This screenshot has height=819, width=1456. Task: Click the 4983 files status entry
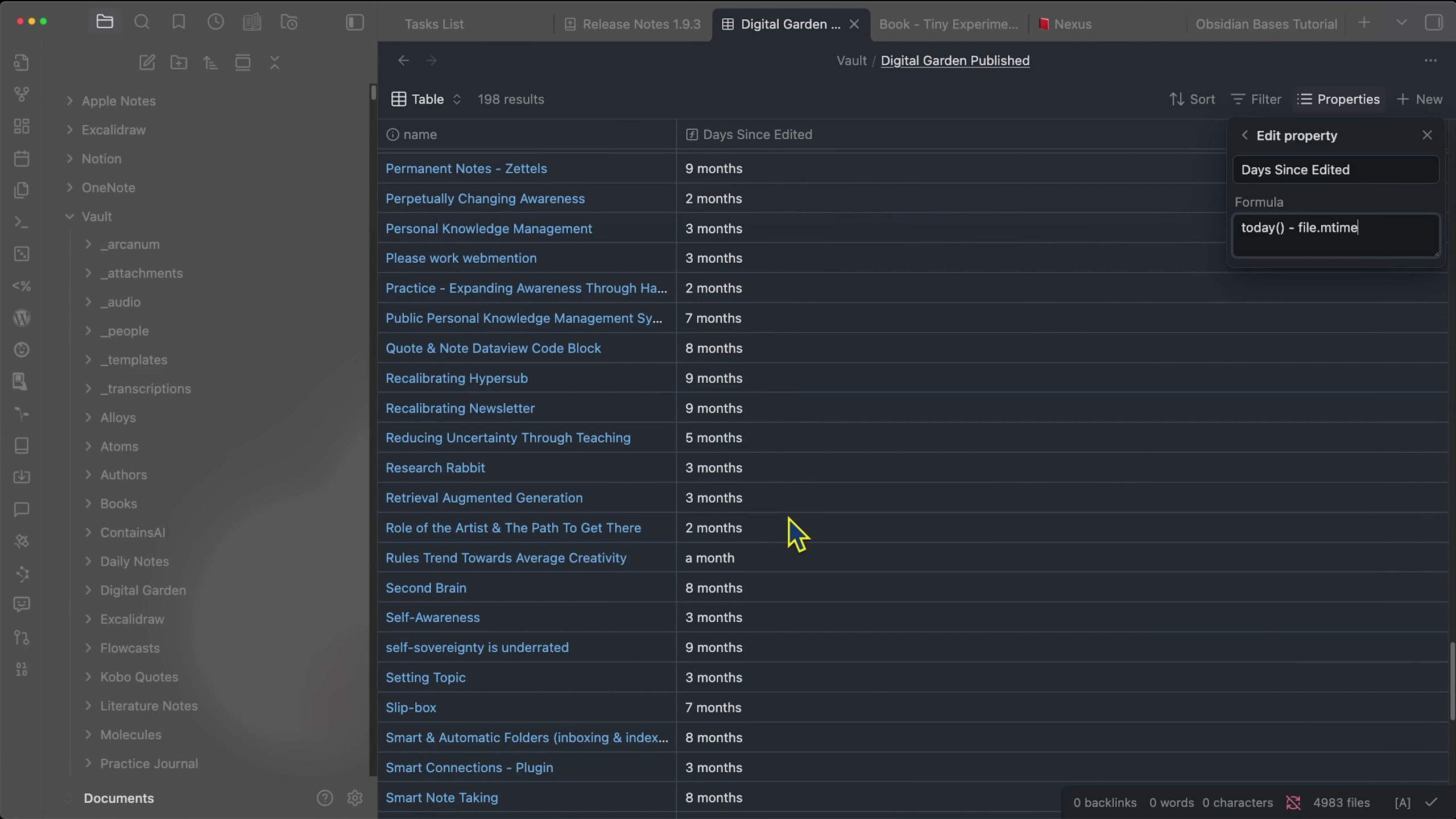tap(1341, 803)
